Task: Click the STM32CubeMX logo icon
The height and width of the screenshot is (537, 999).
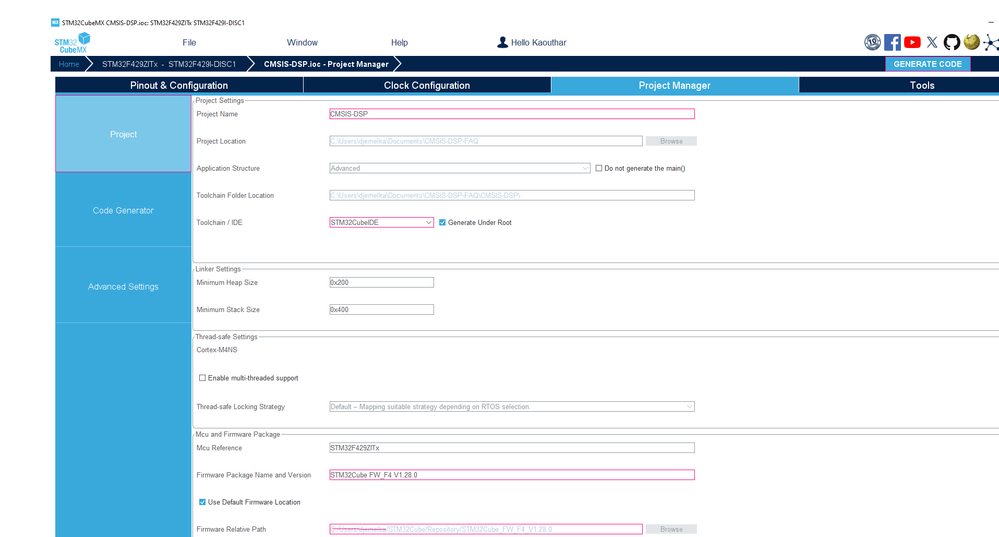Action: tap(72, 43)
